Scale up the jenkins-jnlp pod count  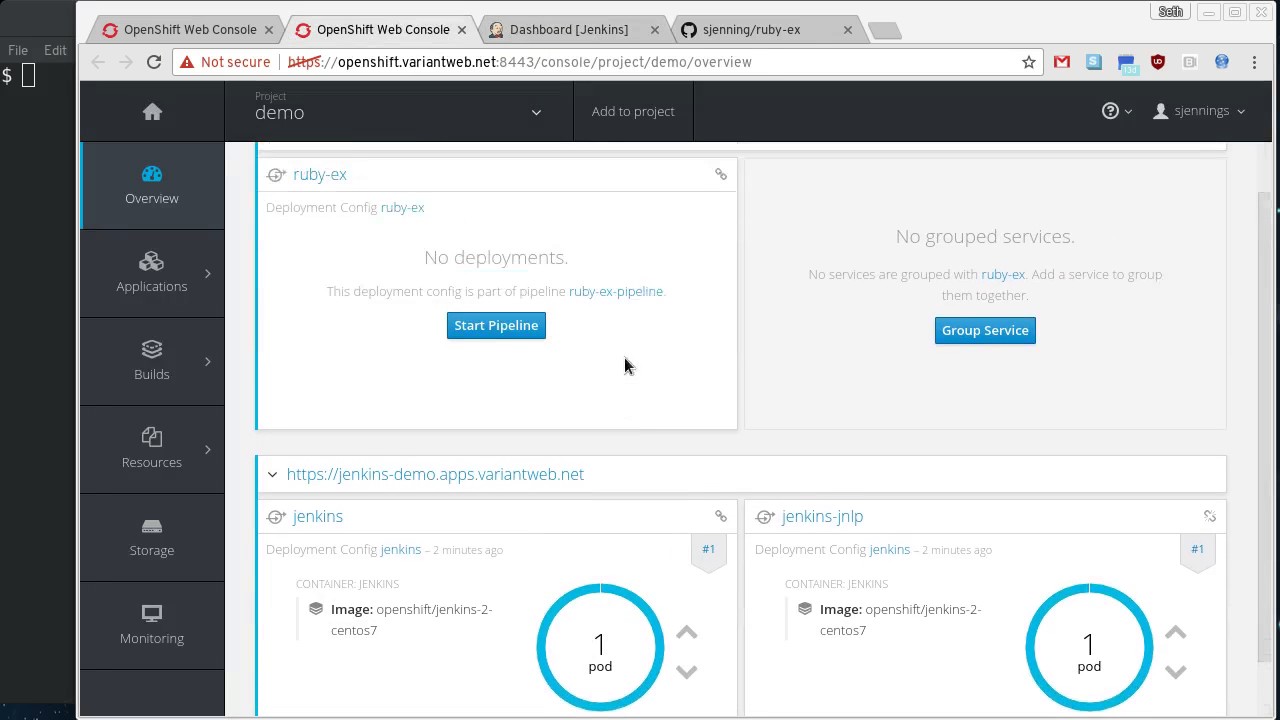tap(1175, 632)
